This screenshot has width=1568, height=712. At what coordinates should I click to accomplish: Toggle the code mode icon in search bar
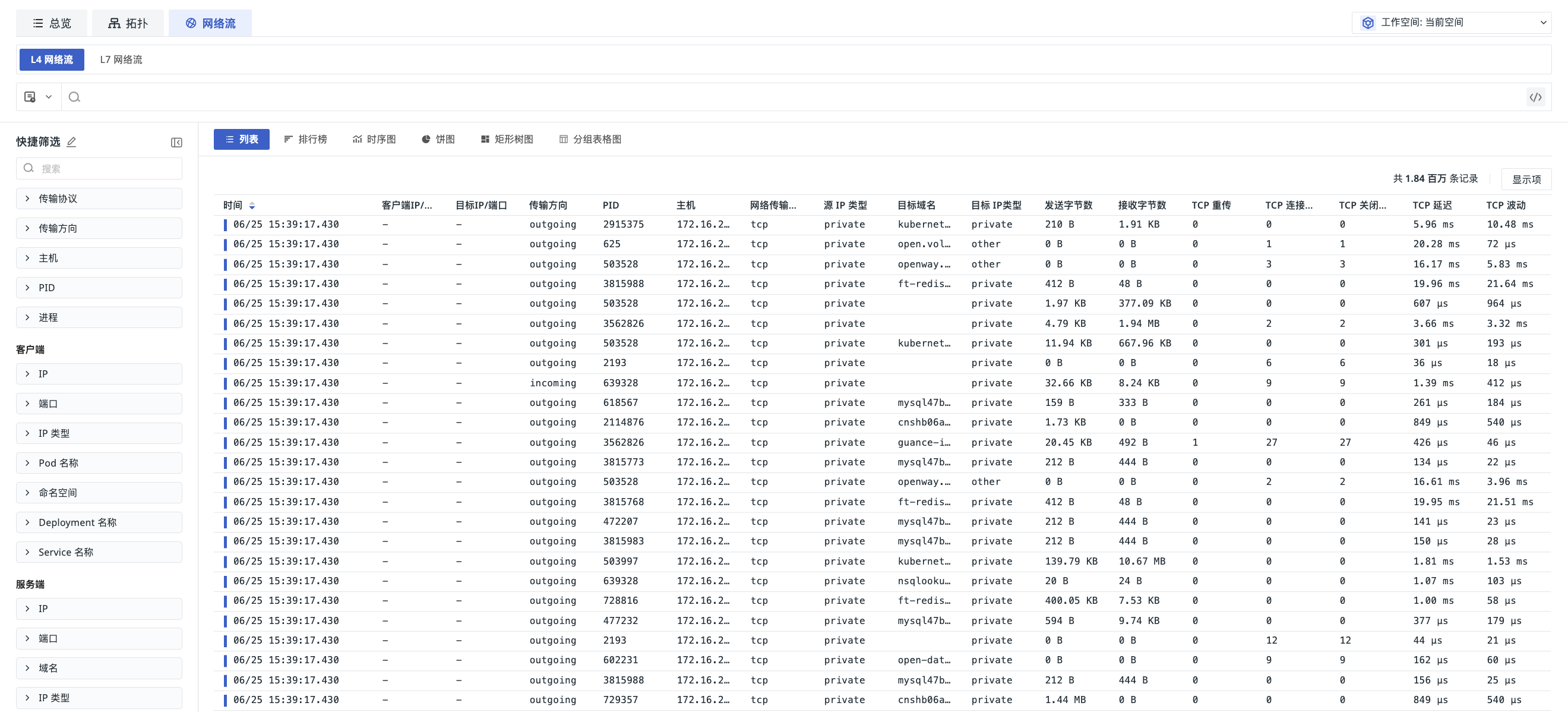point(1535,97)
